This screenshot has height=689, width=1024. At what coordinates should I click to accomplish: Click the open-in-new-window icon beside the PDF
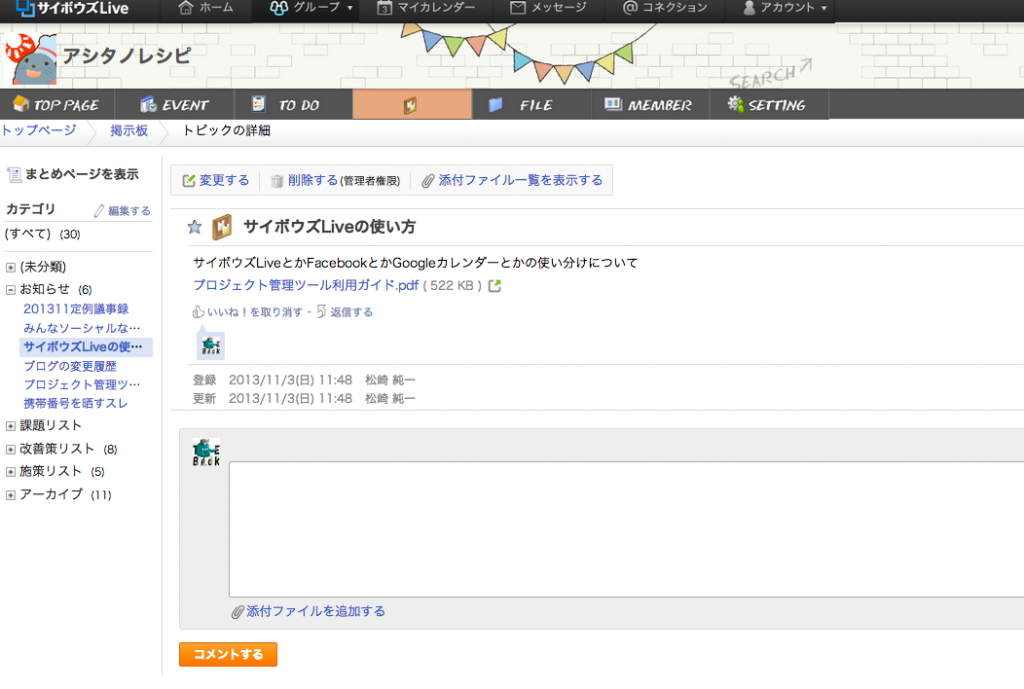pos(494,286)
